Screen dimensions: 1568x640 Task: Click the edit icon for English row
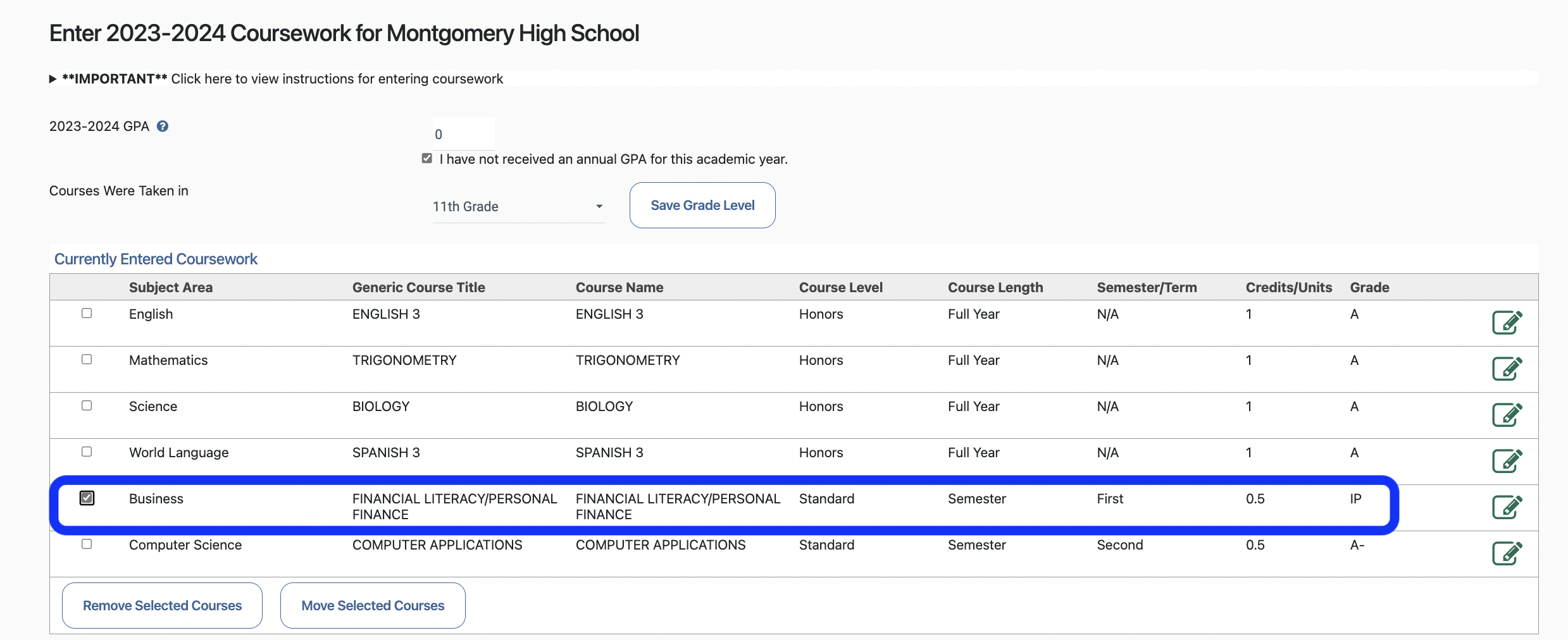pos(1507,323)
